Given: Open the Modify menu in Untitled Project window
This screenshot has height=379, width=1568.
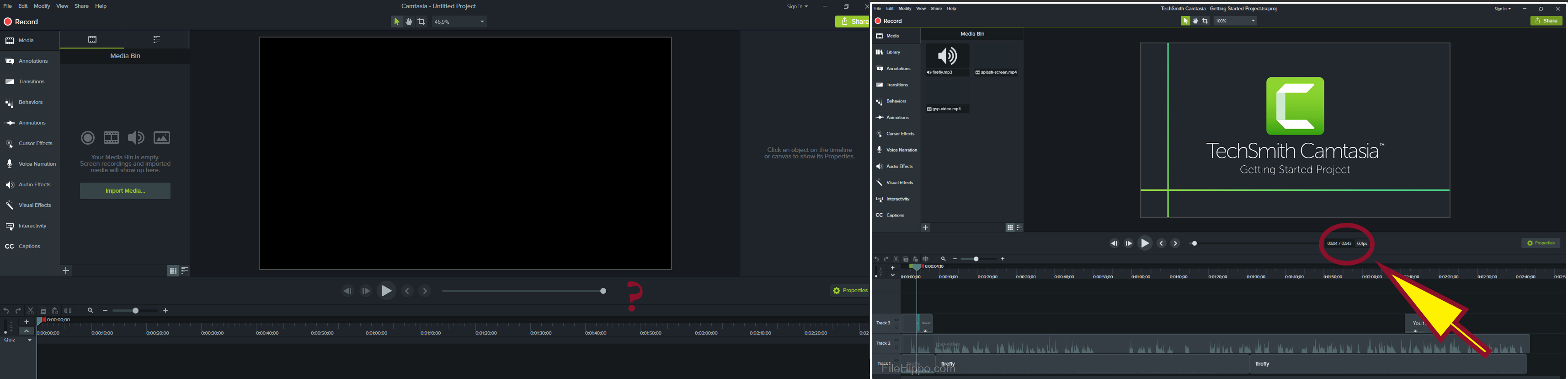Looking at the screenshot, I should click(x=42, y=6).
